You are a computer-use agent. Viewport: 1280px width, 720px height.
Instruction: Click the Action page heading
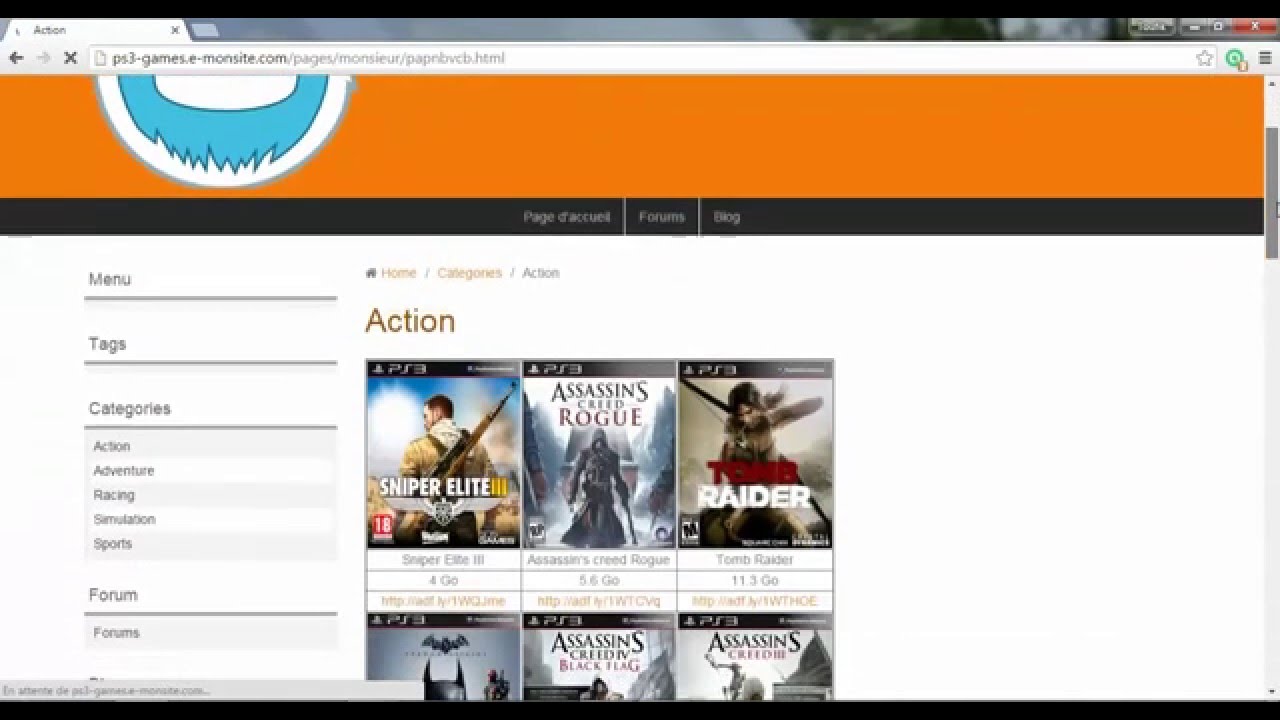pos(410,321)
